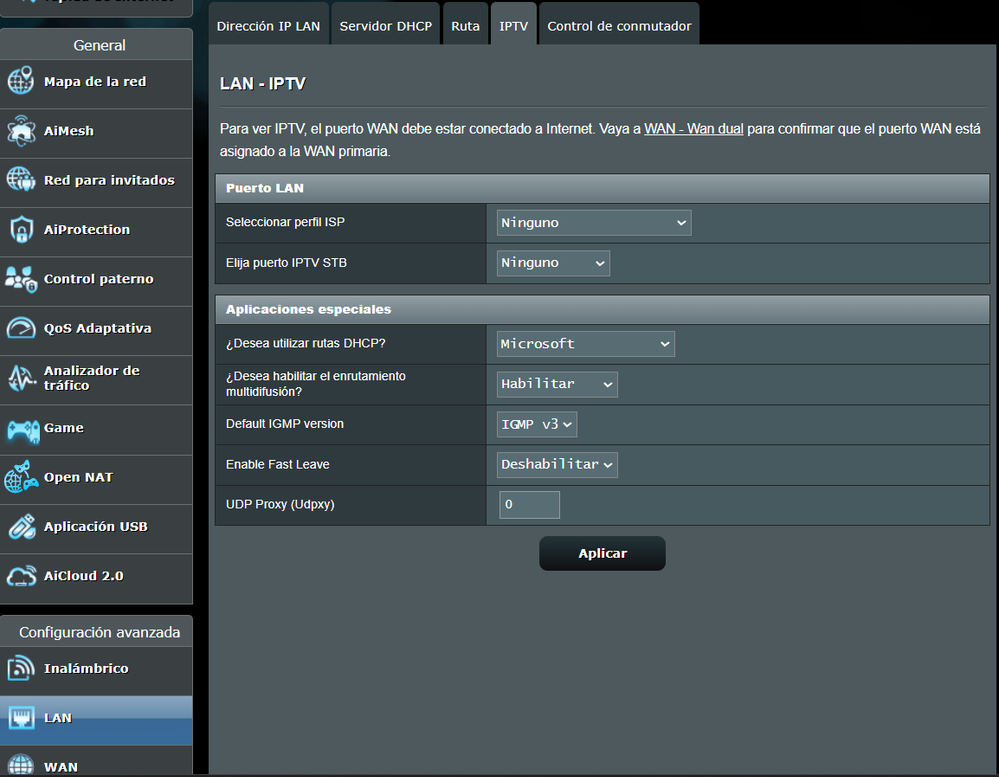Toggle the Enable Fast Leave dropdown
Viewport: 999px width, 777px height.
pyautogui.click(x=557, y=465)
